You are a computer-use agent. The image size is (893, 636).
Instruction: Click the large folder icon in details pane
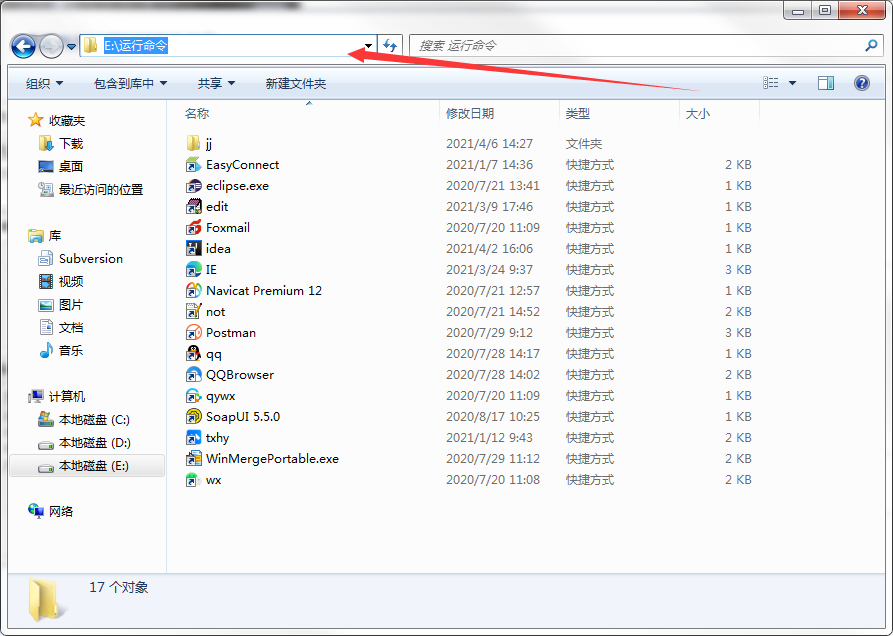[46, 600]
